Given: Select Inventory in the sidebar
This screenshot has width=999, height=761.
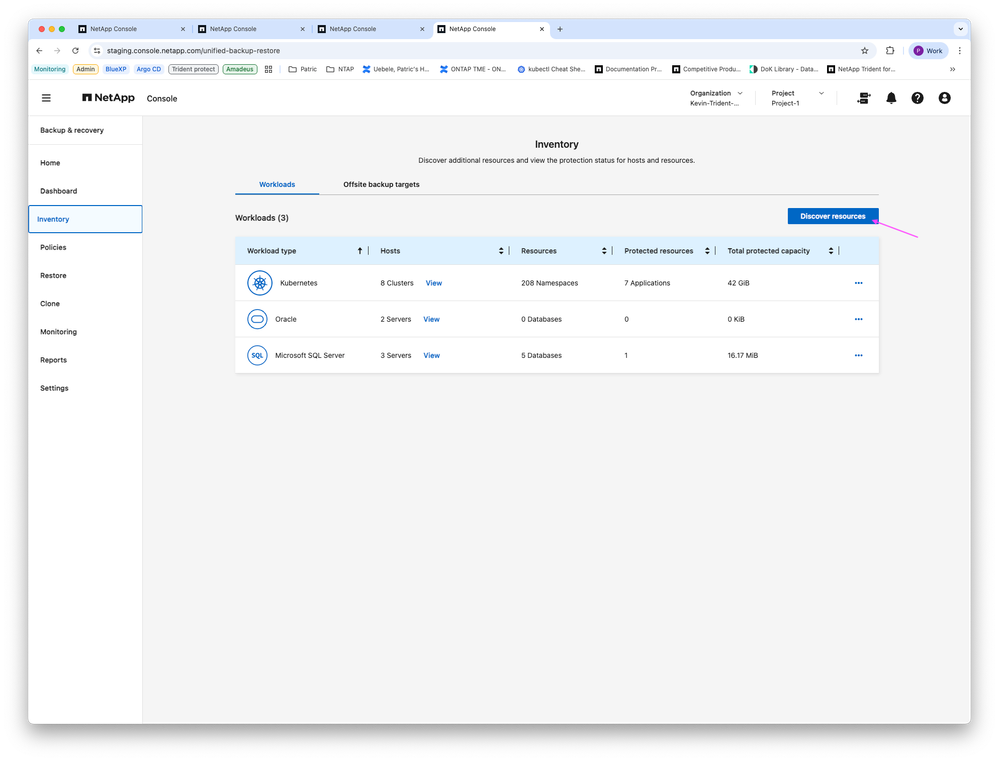Looking at the screenshot, I should pos(85,219).
